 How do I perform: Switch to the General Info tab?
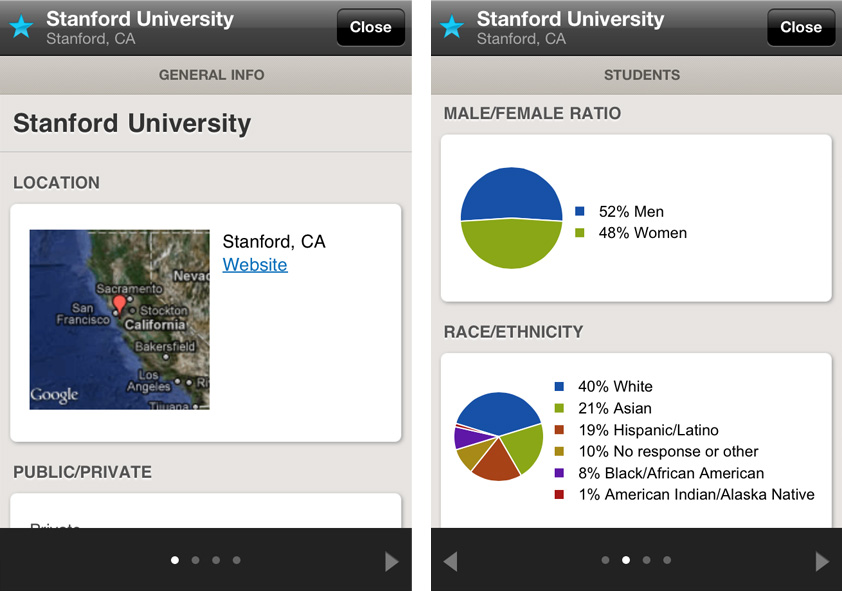(211, 75)
